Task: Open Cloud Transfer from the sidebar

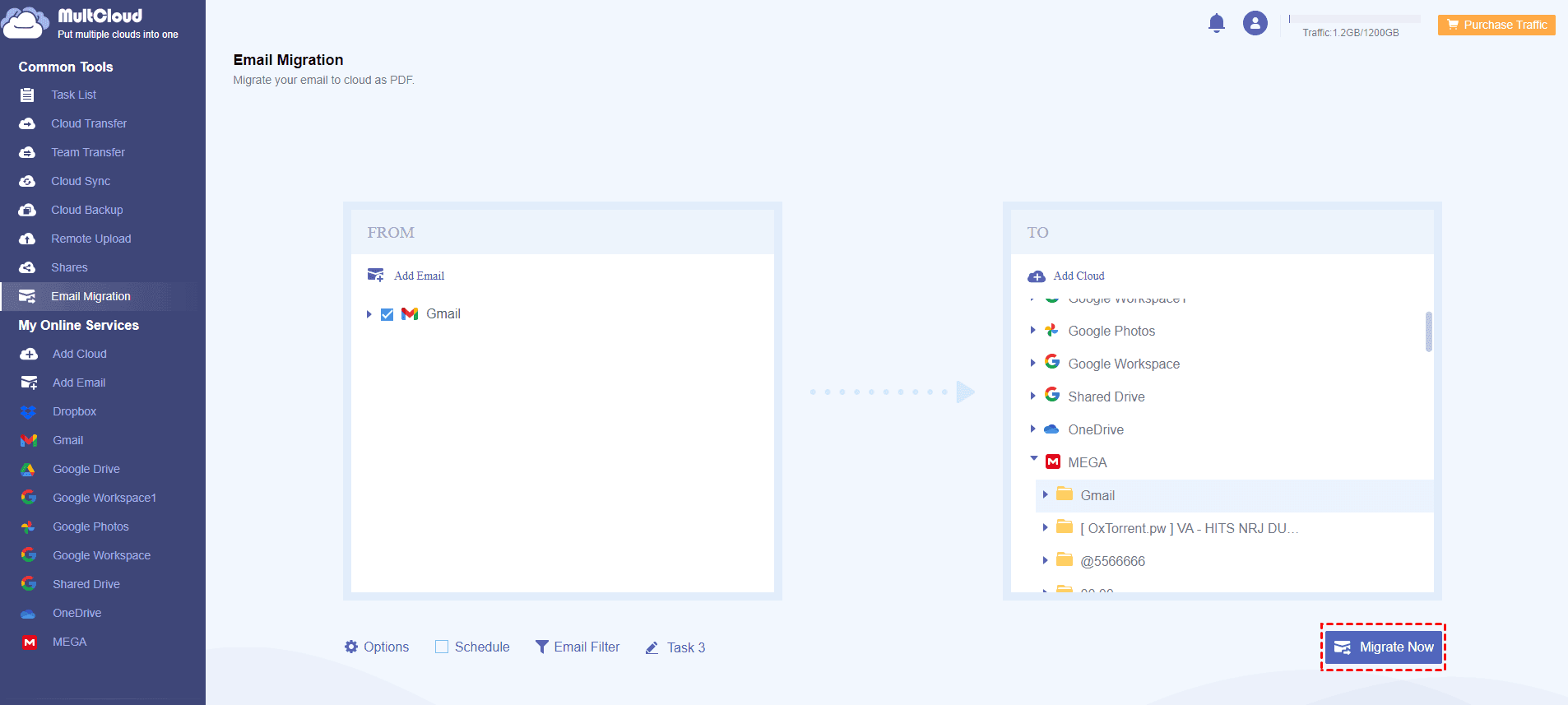Action: point(89,123)
